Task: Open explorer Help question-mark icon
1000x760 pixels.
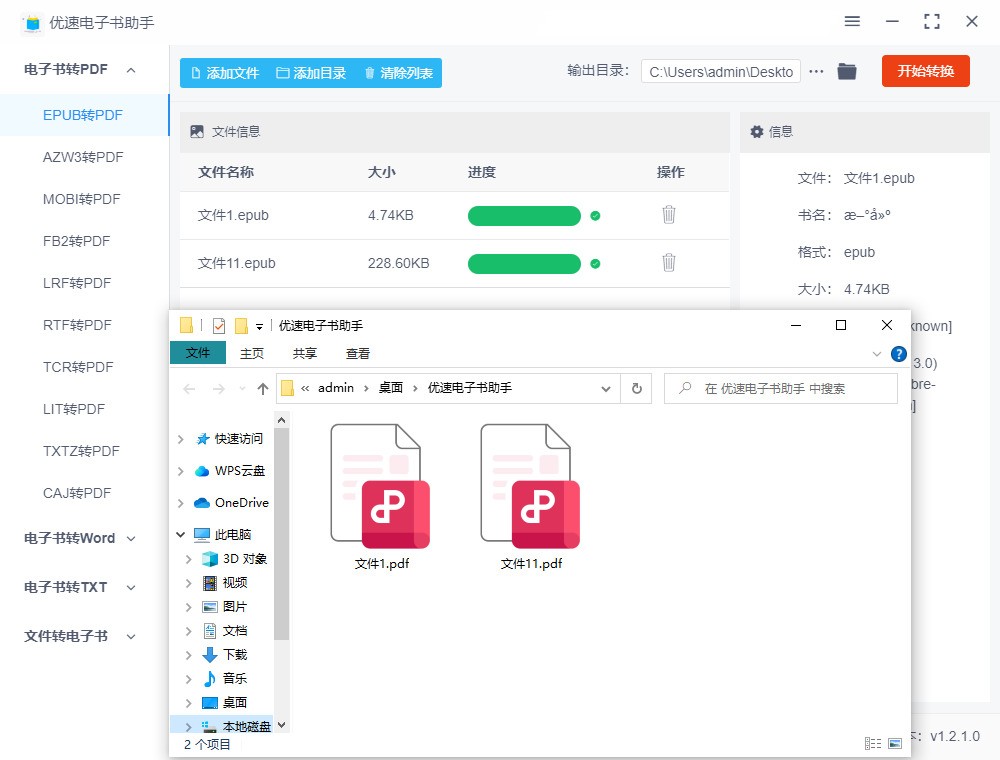Action: click(x=897, y=353)
